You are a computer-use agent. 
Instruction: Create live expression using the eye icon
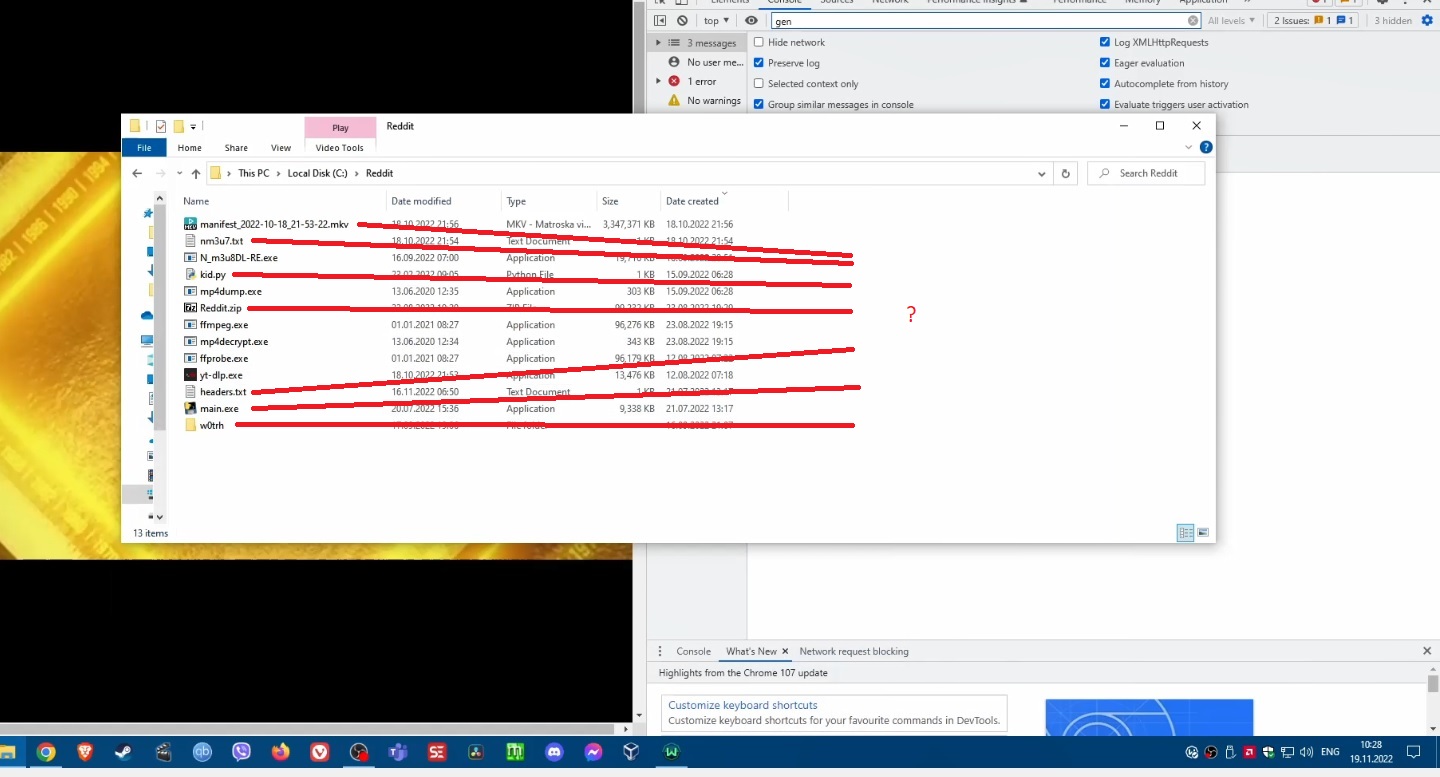(751, 20)
